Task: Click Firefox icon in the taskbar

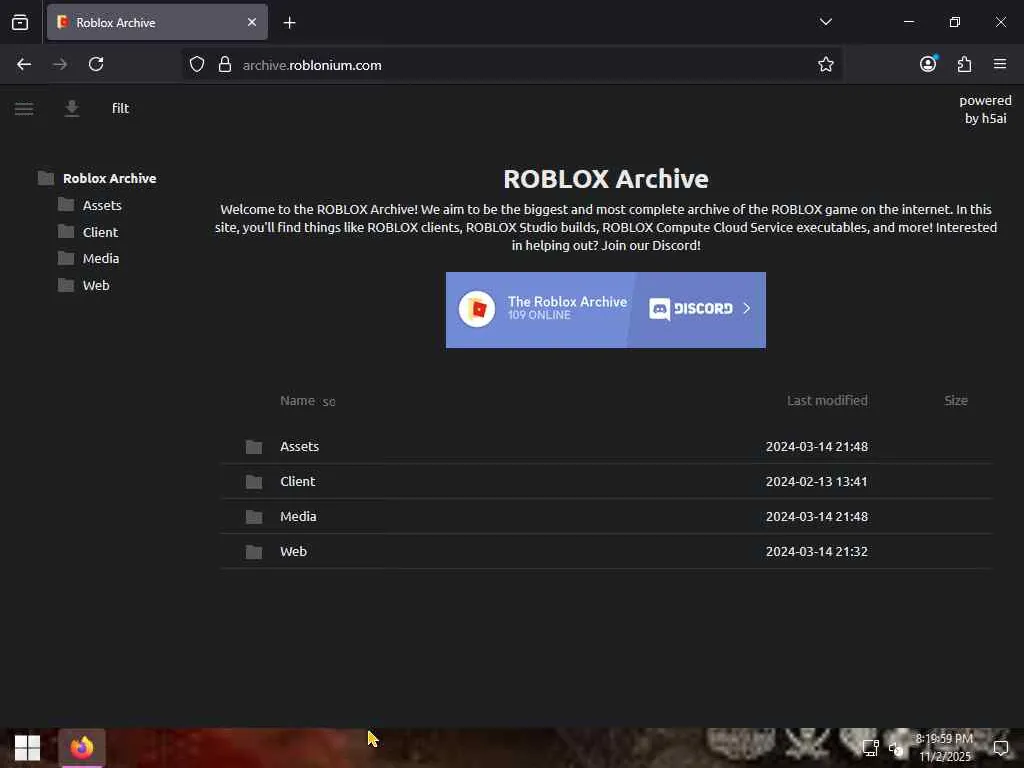Action: [x=82, y=747]
